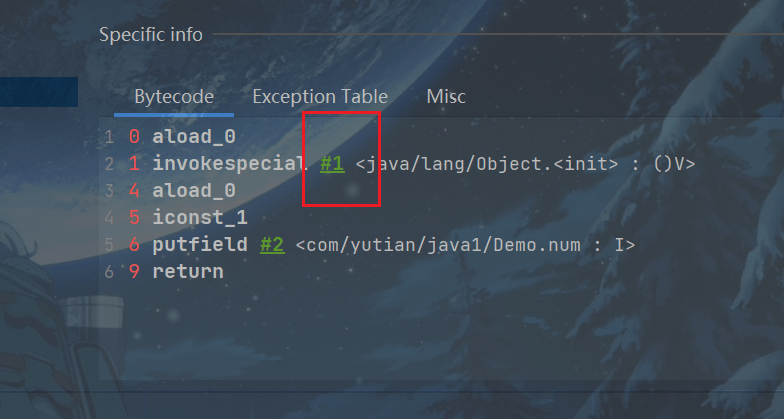
Task: Click bytecode offset 9 before return
Action: click(134, 272)
